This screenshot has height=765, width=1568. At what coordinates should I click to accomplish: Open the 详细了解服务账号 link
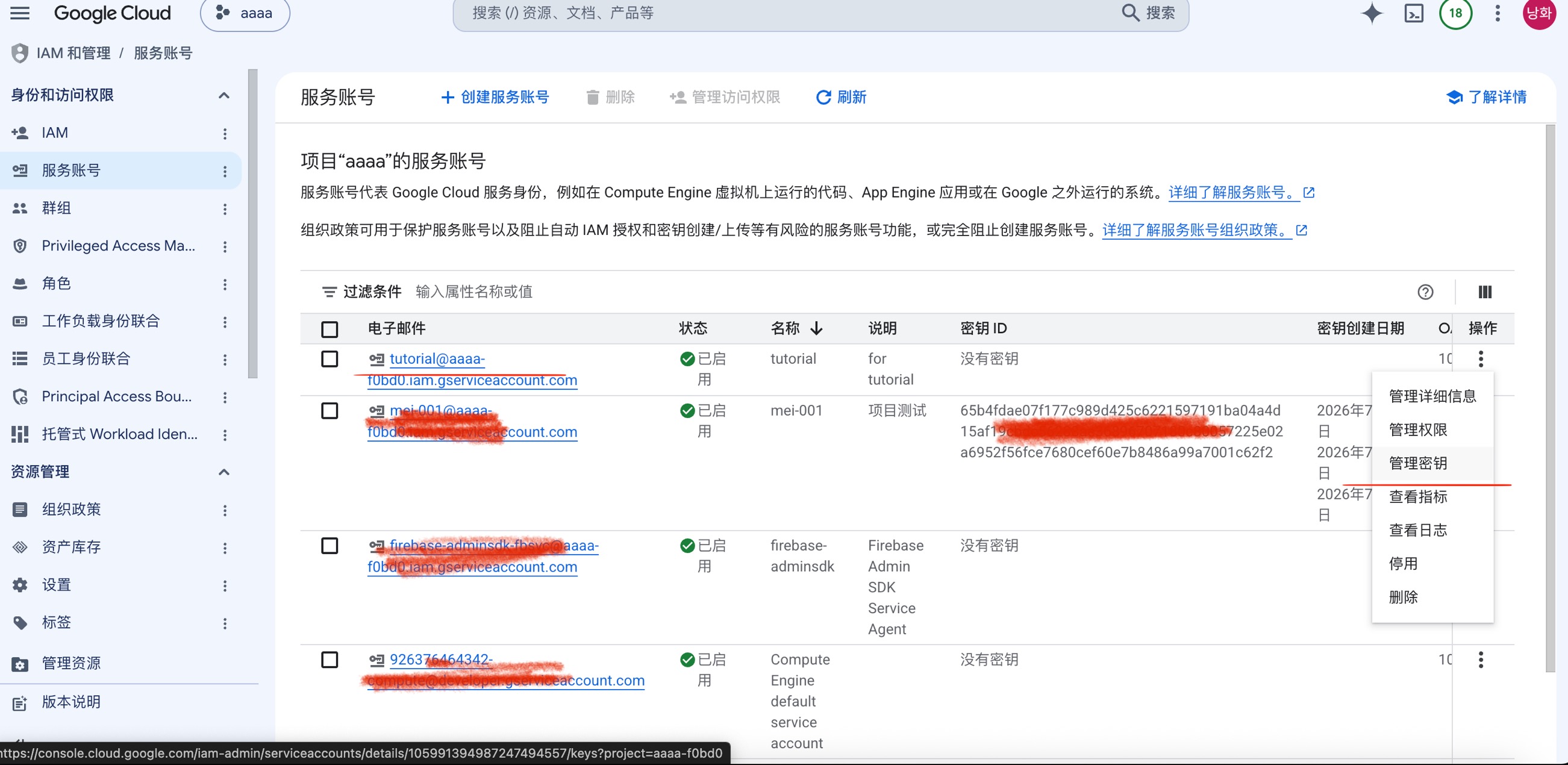(x=1241, y=193)
